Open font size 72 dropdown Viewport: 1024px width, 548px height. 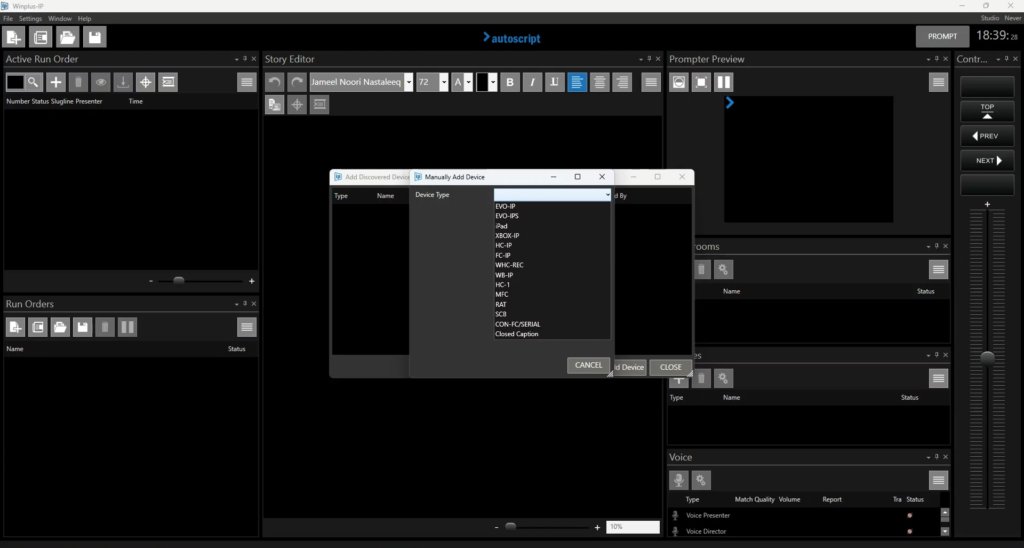click(x=443, y=82)
